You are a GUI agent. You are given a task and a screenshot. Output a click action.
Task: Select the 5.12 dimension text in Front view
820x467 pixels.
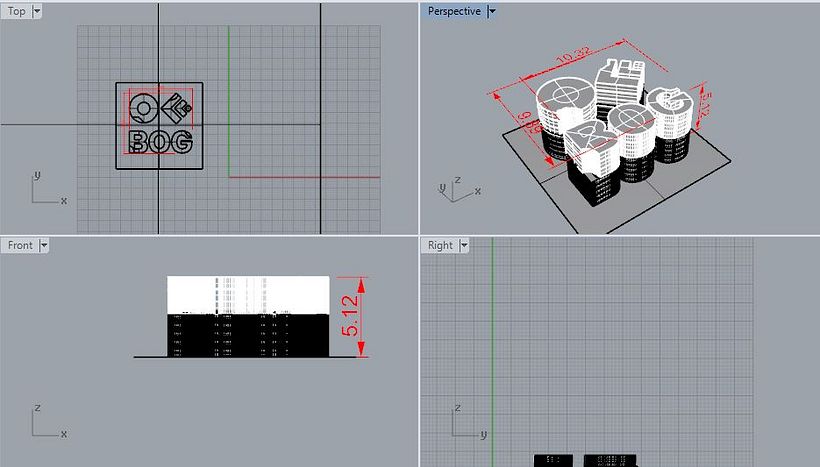tap(349, 314)
